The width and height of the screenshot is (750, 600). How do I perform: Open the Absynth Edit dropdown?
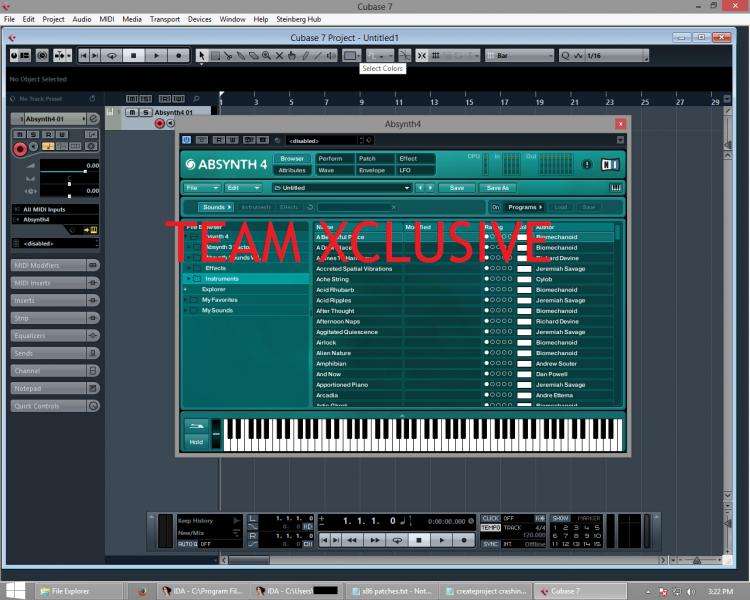[x=243, y=188]
